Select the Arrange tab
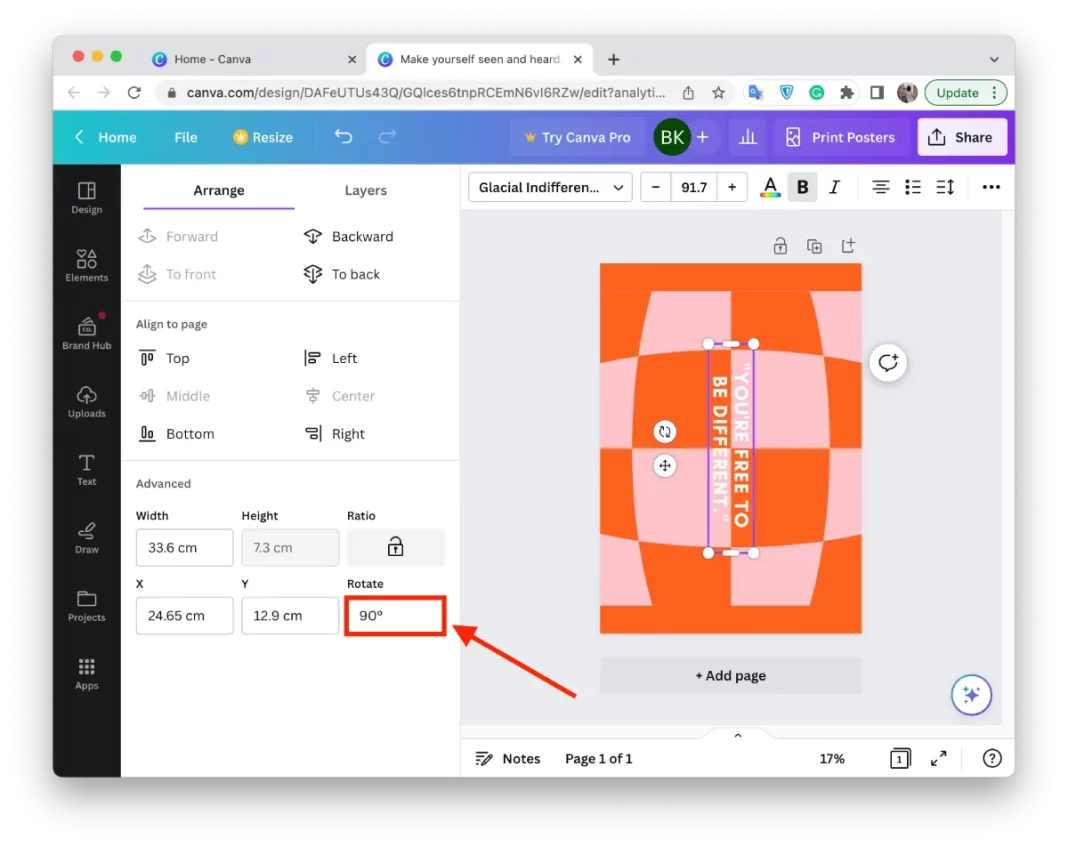 pyautogui.click(x=219, y=191)
